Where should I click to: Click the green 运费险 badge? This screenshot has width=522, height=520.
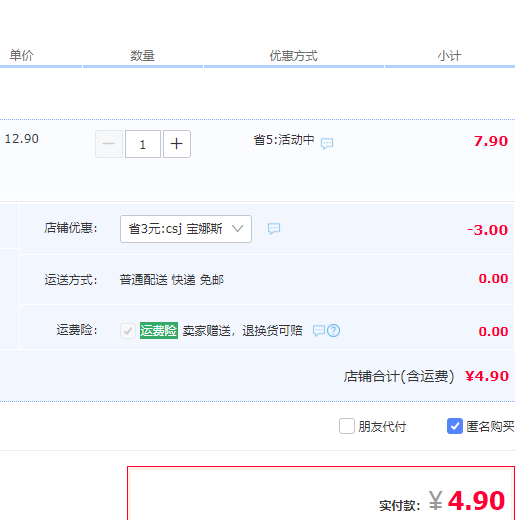coord(159,331)
